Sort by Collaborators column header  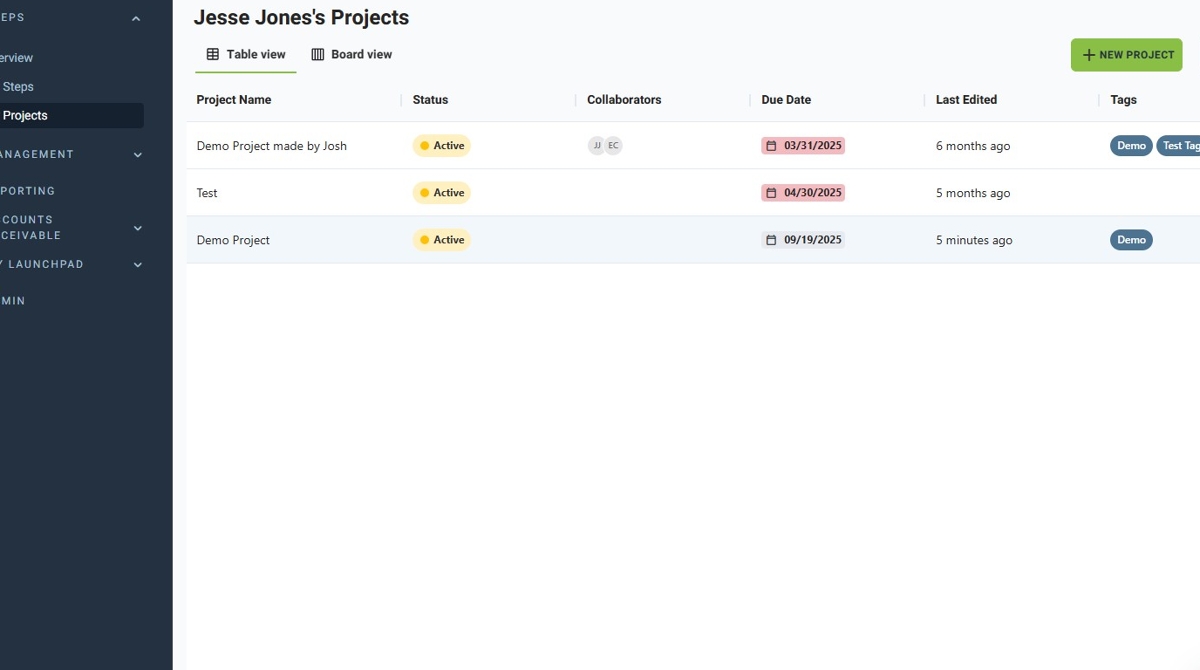pos(624,100)
